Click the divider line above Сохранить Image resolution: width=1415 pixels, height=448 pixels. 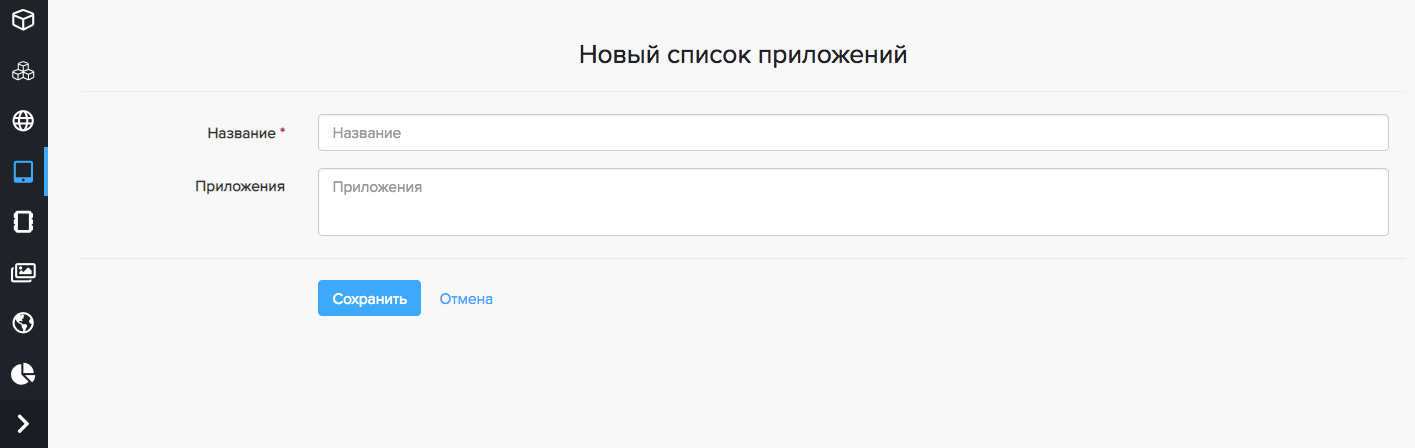click(x=743, y=258)
